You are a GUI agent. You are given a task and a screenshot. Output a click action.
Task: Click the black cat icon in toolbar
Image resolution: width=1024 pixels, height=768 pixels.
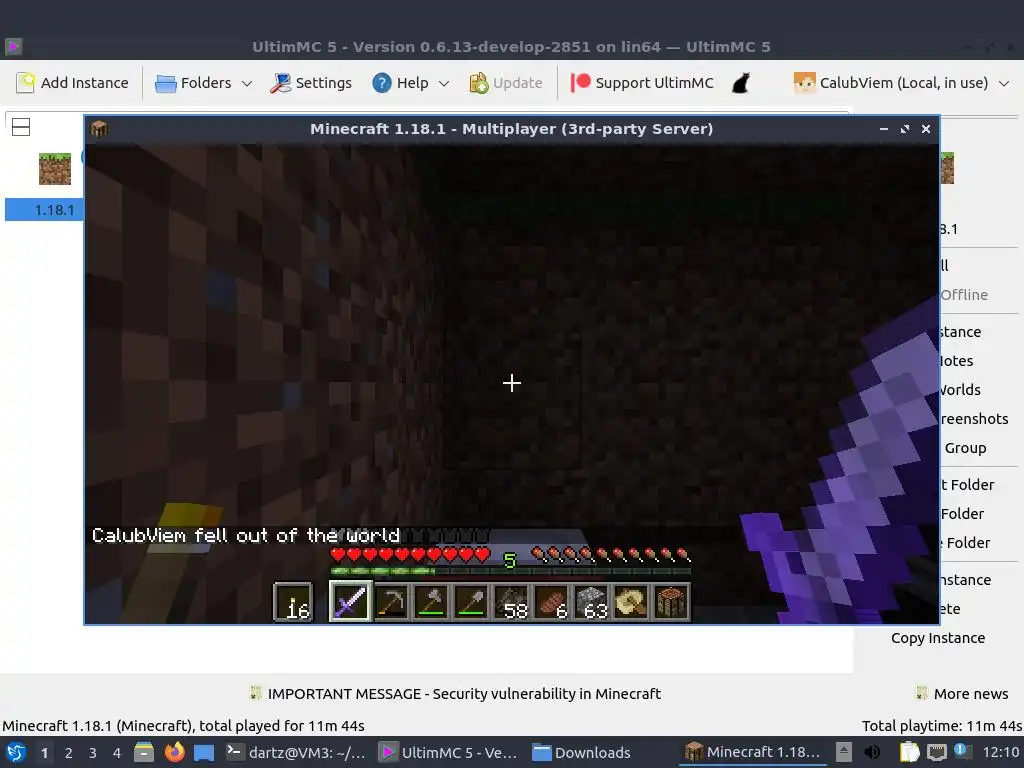click(741, 83)
